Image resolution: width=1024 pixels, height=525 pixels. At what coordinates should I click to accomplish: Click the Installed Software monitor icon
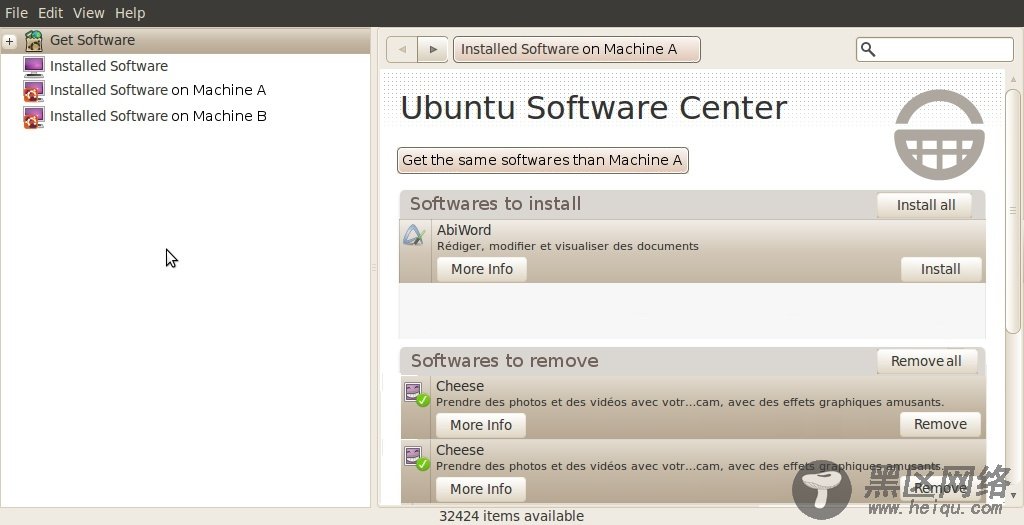pos(33,66)
